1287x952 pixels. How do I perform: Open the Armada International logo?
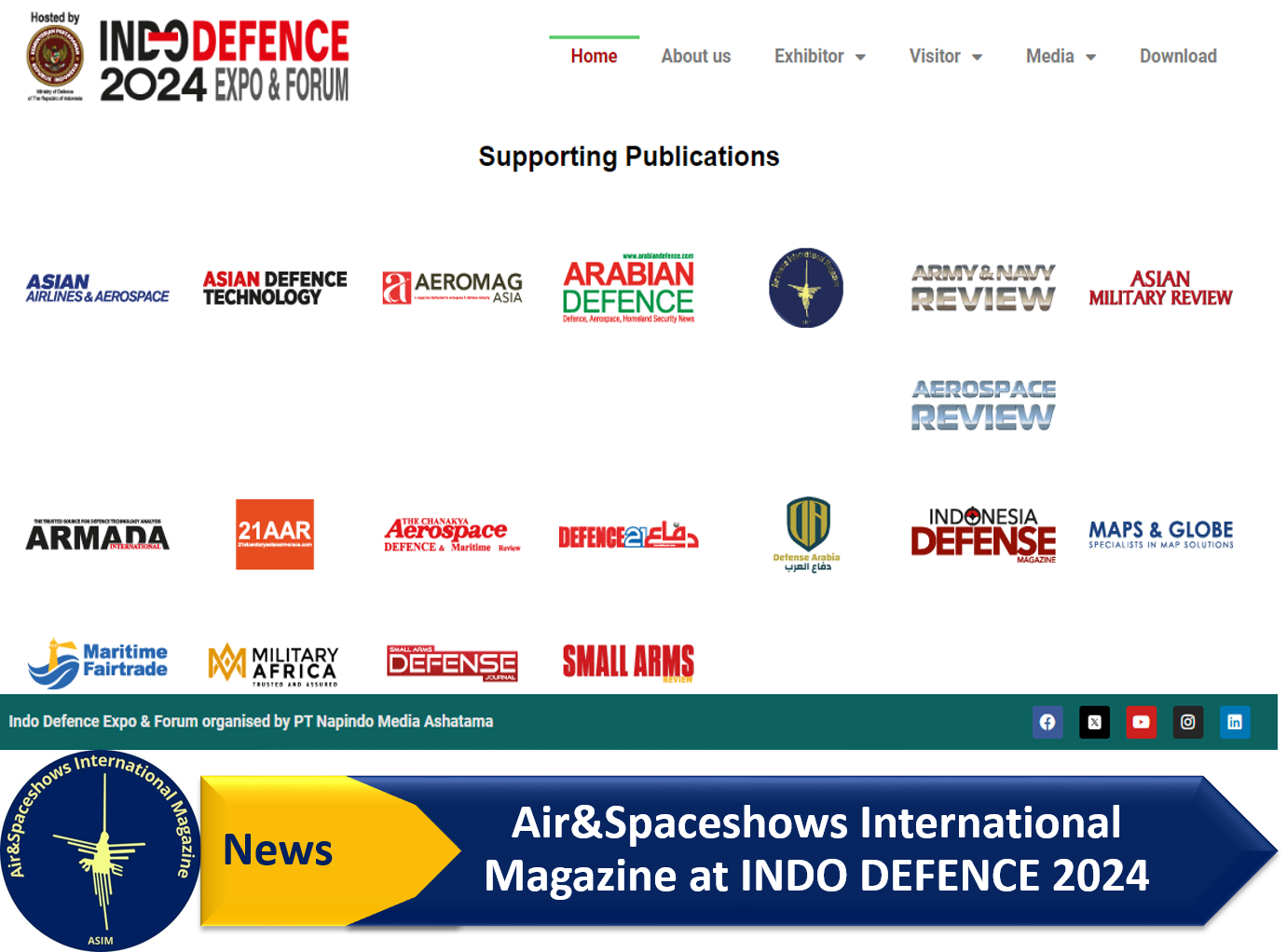click(x=98, y=535)
